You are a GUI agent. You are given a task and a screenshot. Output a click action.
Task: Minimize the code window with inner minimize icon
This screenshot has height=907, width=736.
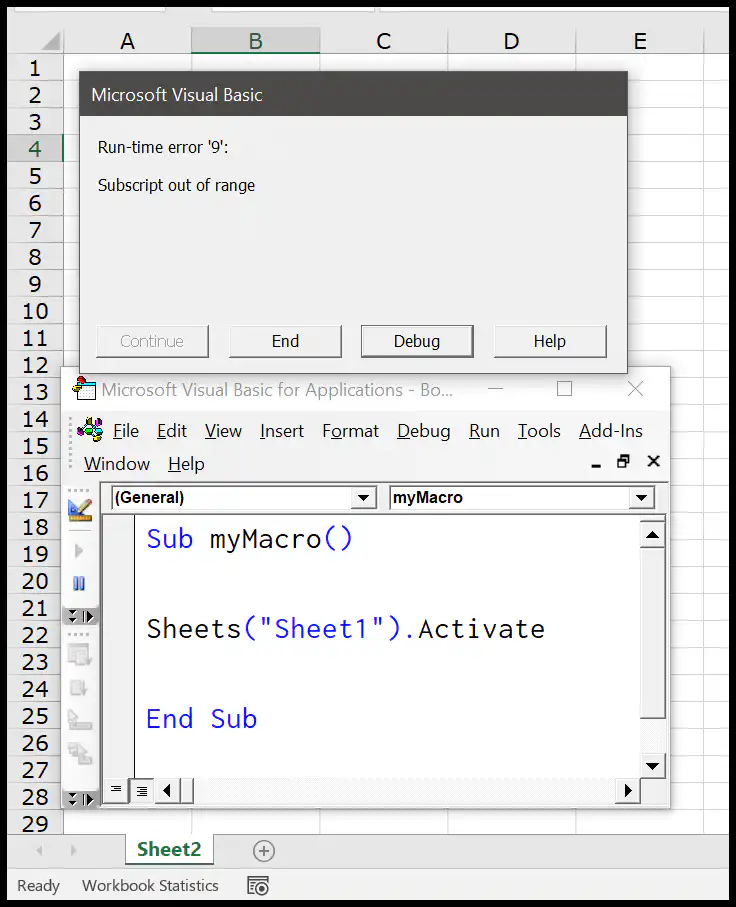point(596,463)
